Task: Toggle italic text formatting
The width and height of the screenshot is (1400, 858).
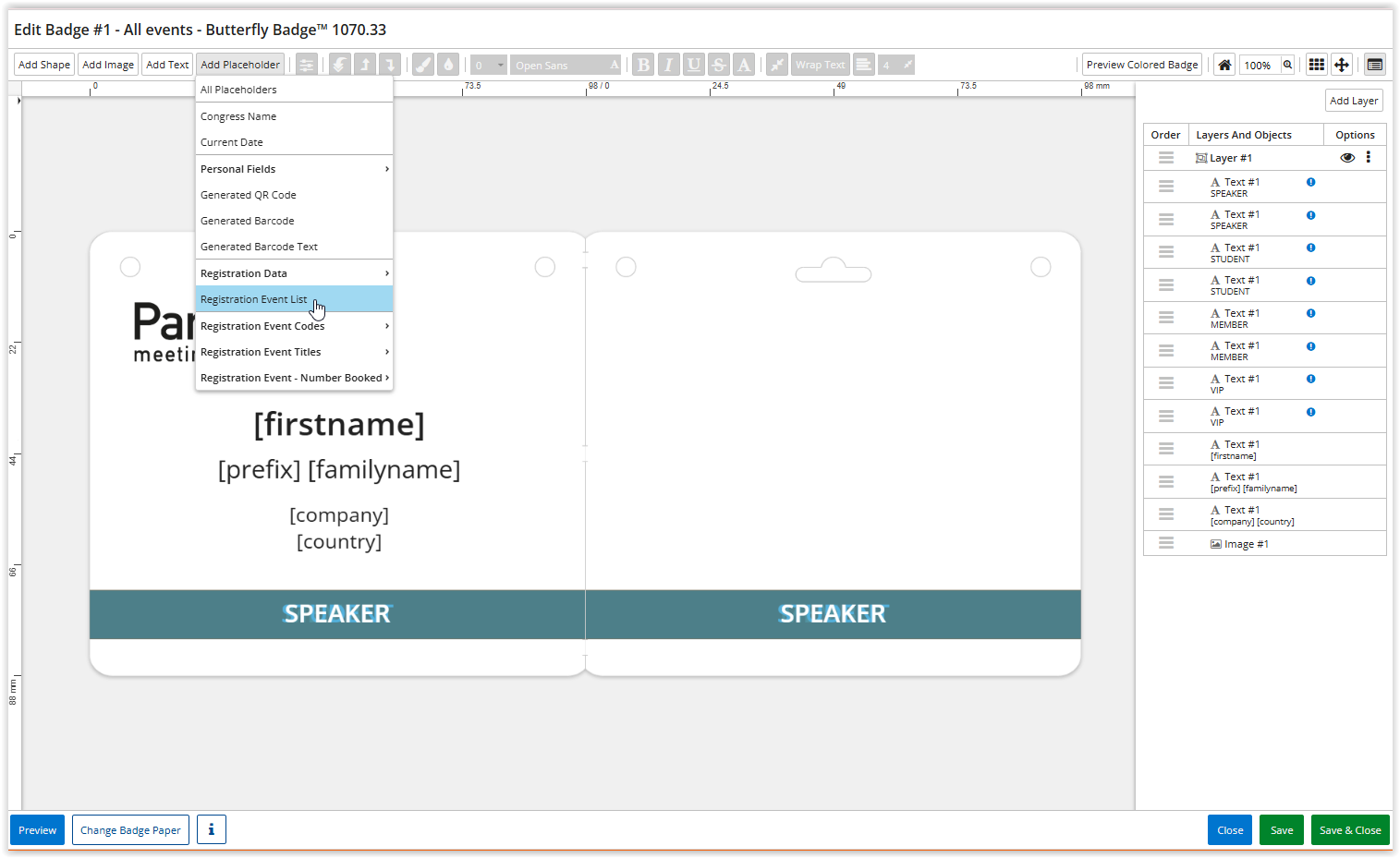Action: pos(668,65)
